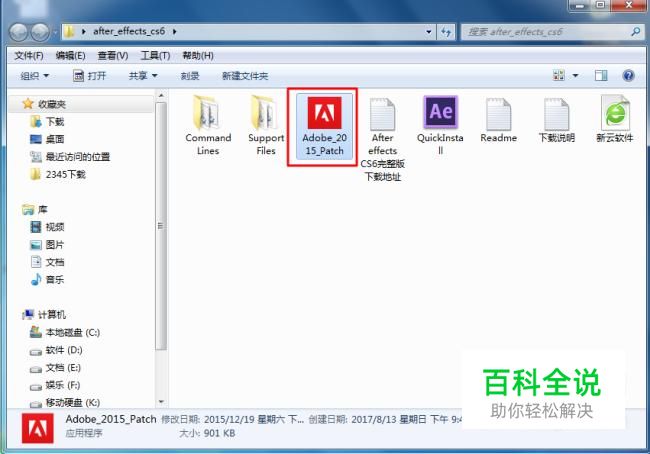Expand the 共享 dropdown
This screenshot has width=650, height=454.
[143, 76]
